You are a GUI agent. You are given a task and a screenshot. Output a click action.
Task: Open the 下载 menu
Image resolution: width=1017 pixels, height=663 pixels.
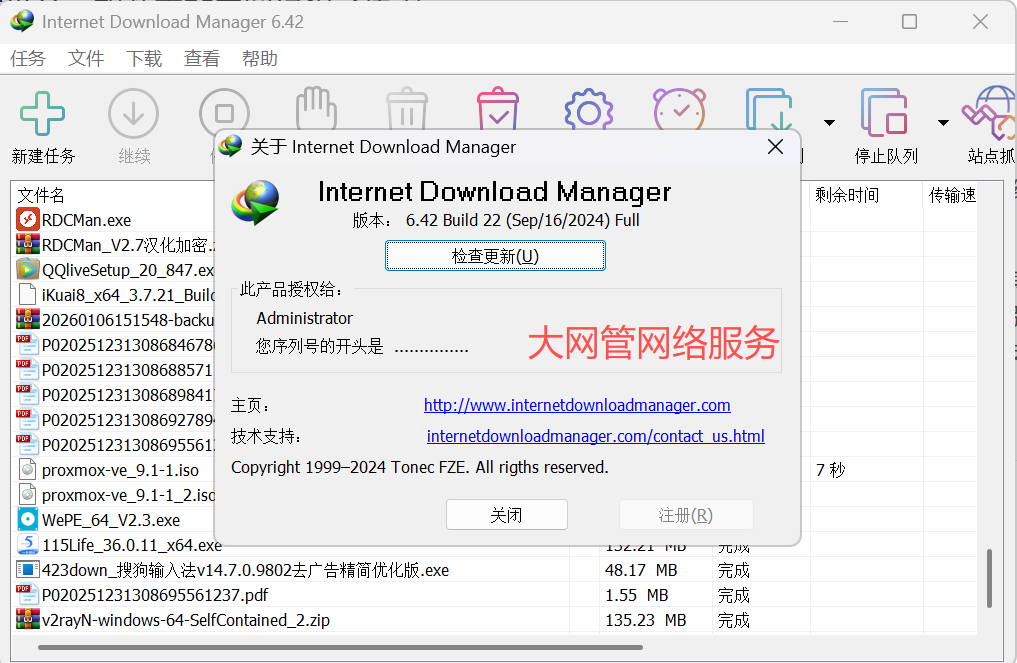point(143,58)
